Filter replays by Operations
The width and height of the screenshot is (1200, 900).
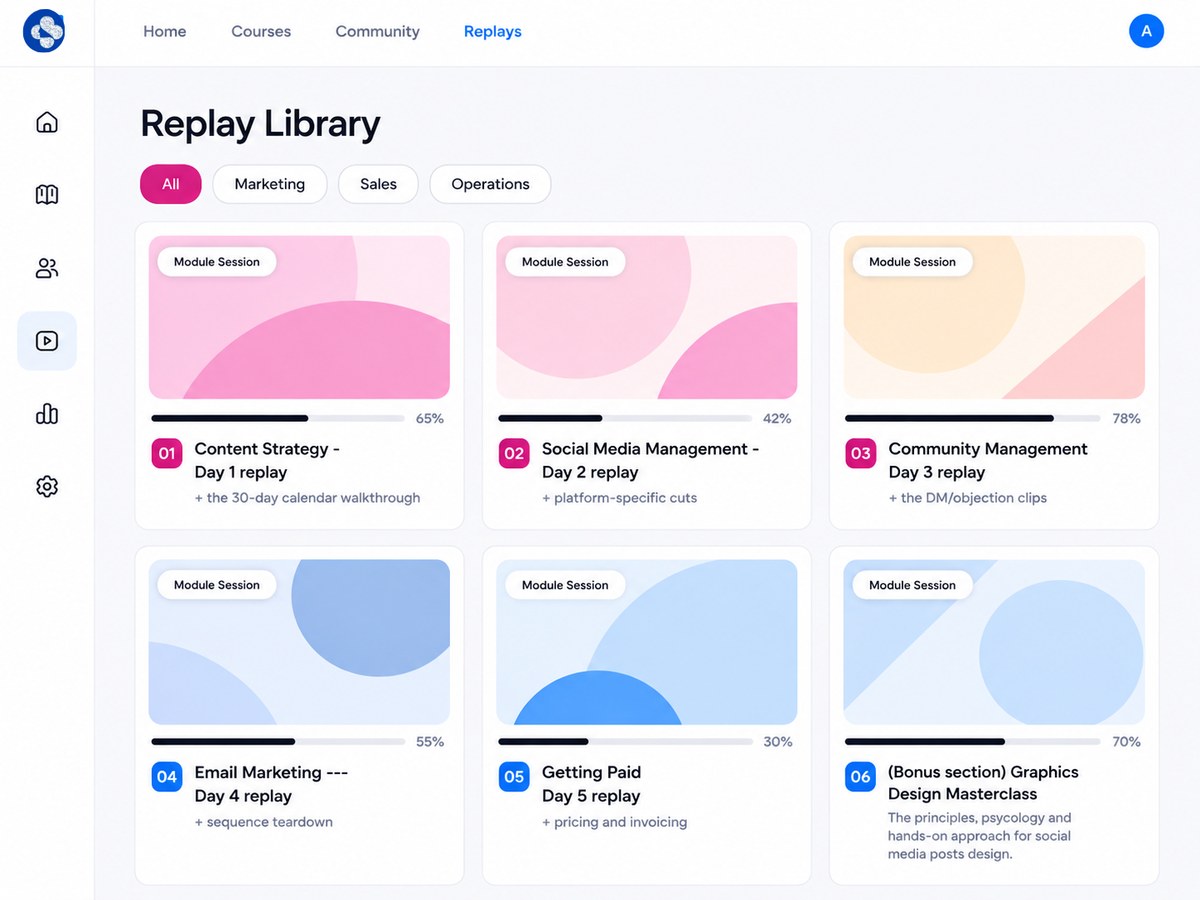click(490, 184)
